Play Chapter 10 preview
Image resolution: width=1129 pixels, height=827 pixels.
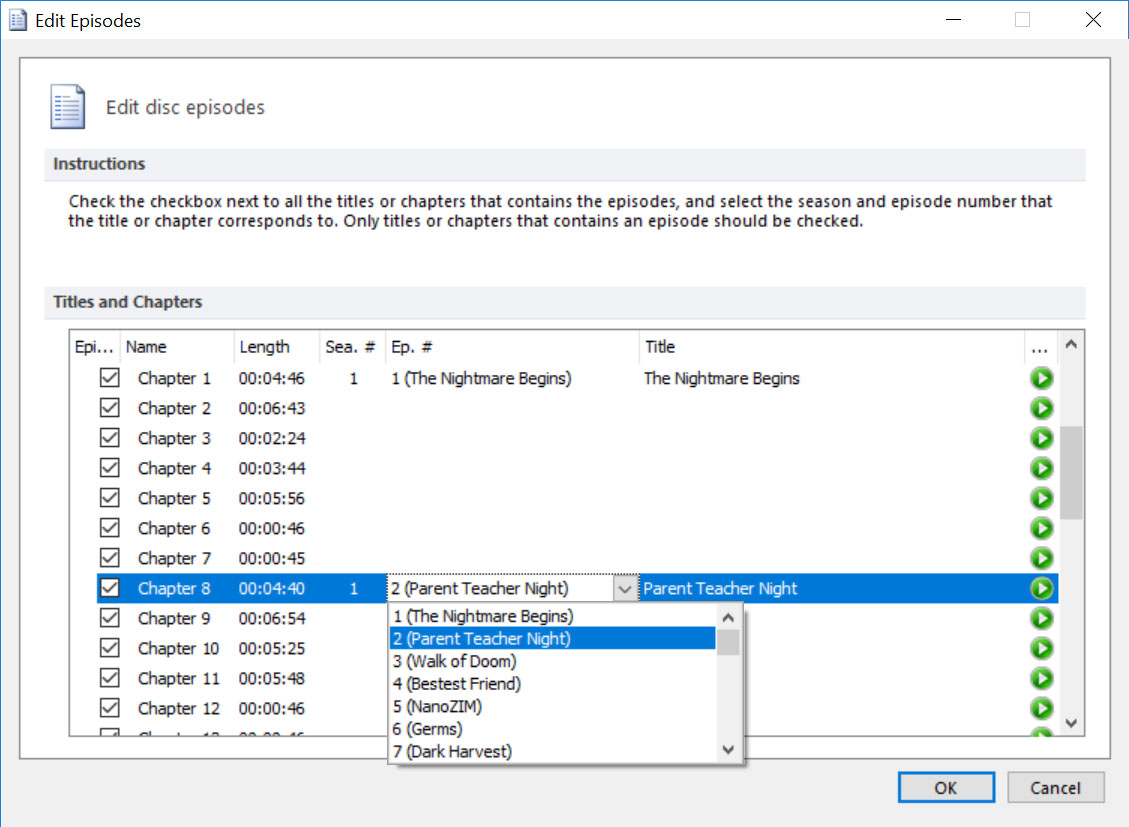point(1041,649)
